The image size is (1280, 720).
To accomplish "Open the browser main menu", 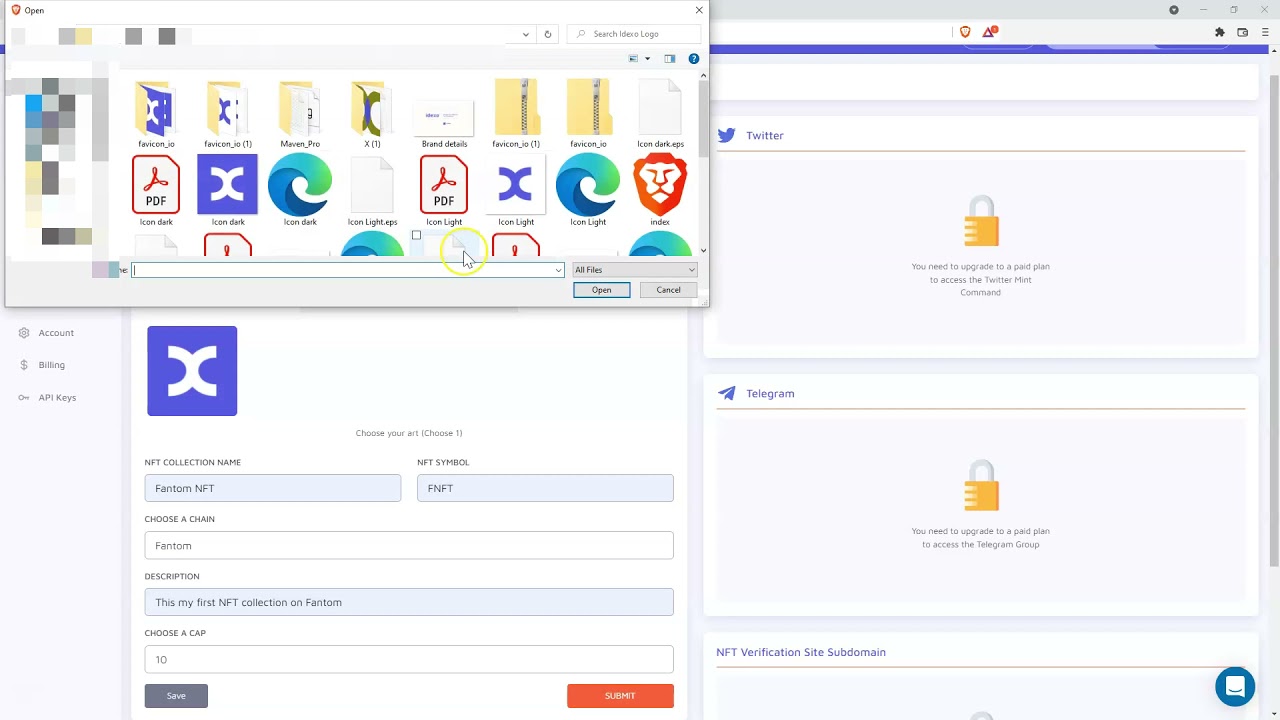I will (x=1265, y=32).
